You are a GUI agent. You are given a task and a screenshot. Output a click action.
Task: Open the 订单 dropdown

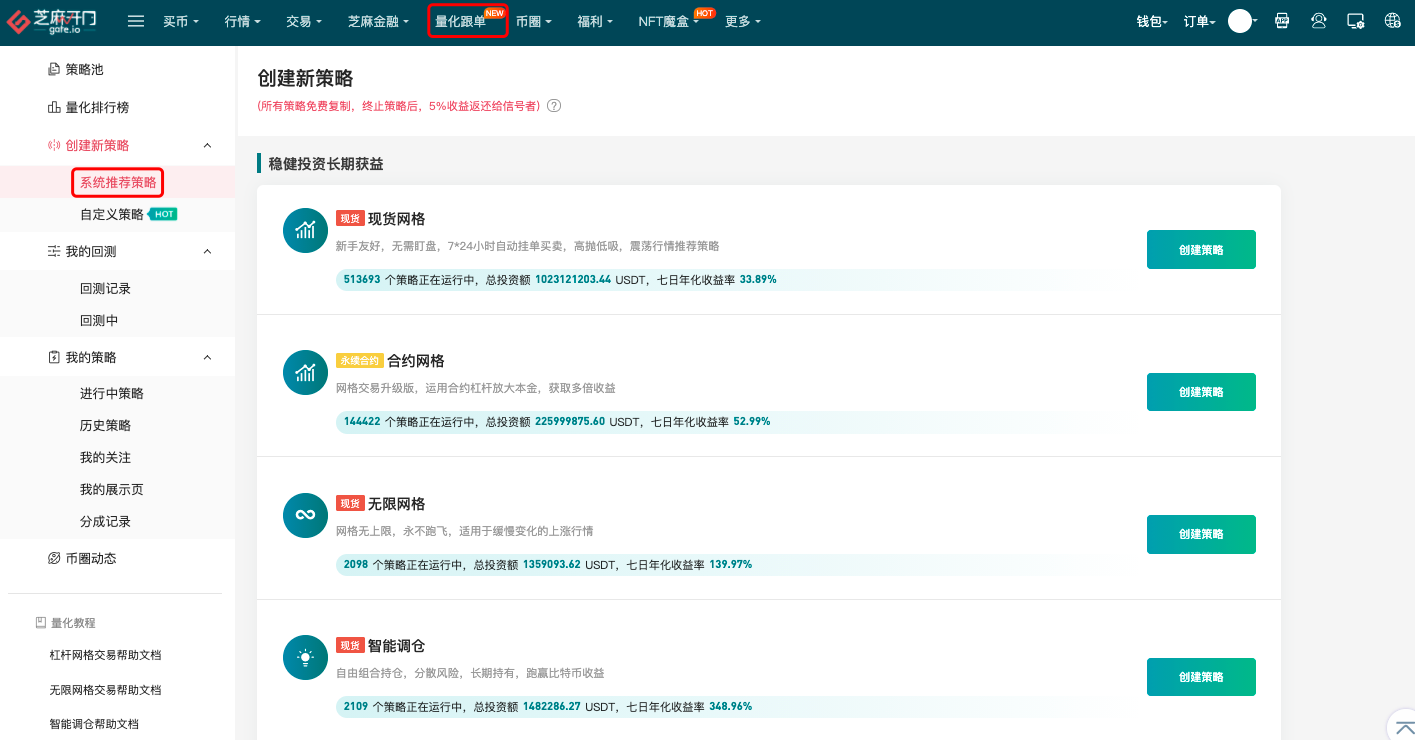coord(1199,21)
